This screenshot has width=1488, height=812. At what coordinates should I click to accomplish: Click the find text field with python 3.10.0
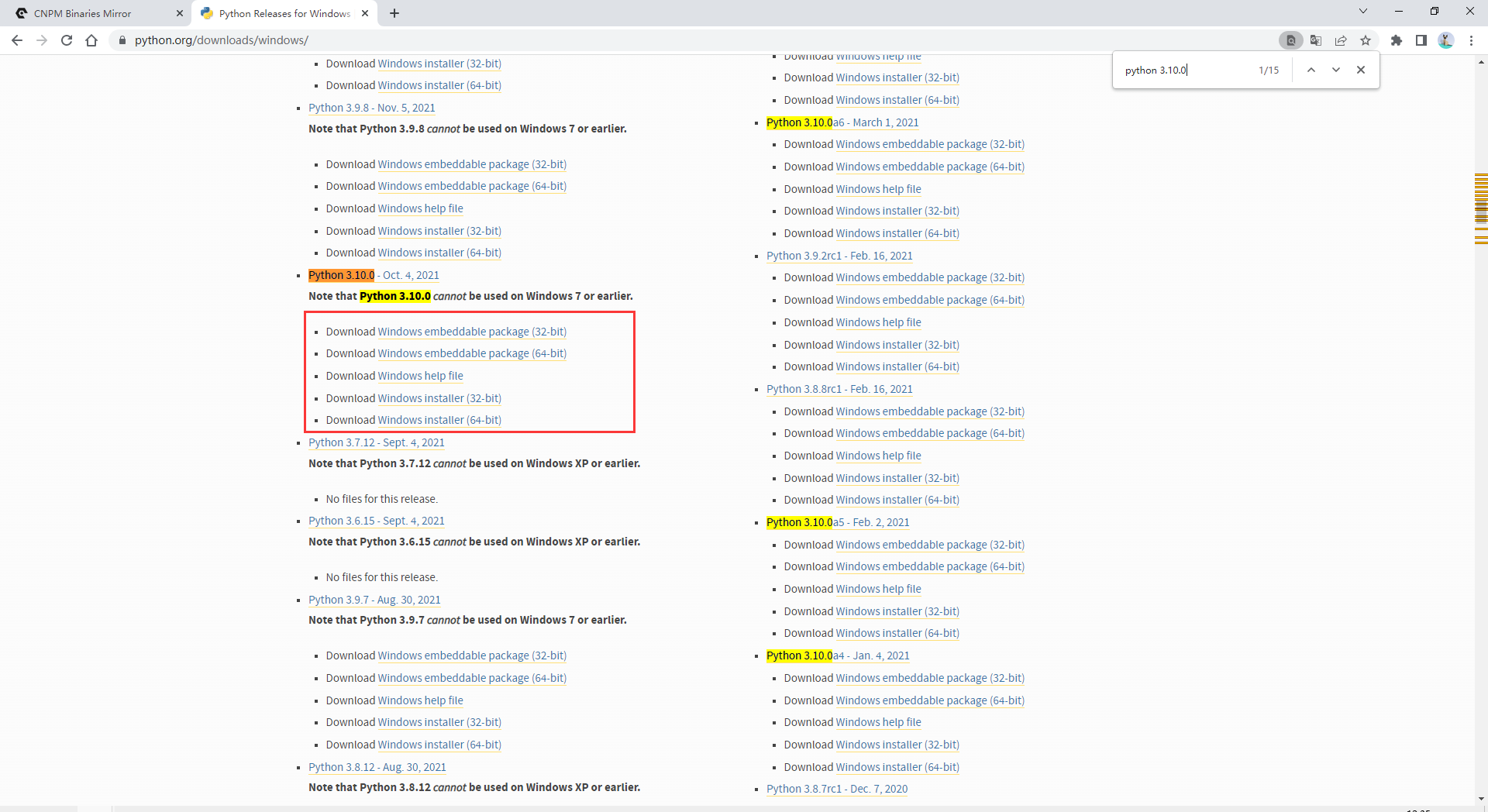[x=1186, y=70]
